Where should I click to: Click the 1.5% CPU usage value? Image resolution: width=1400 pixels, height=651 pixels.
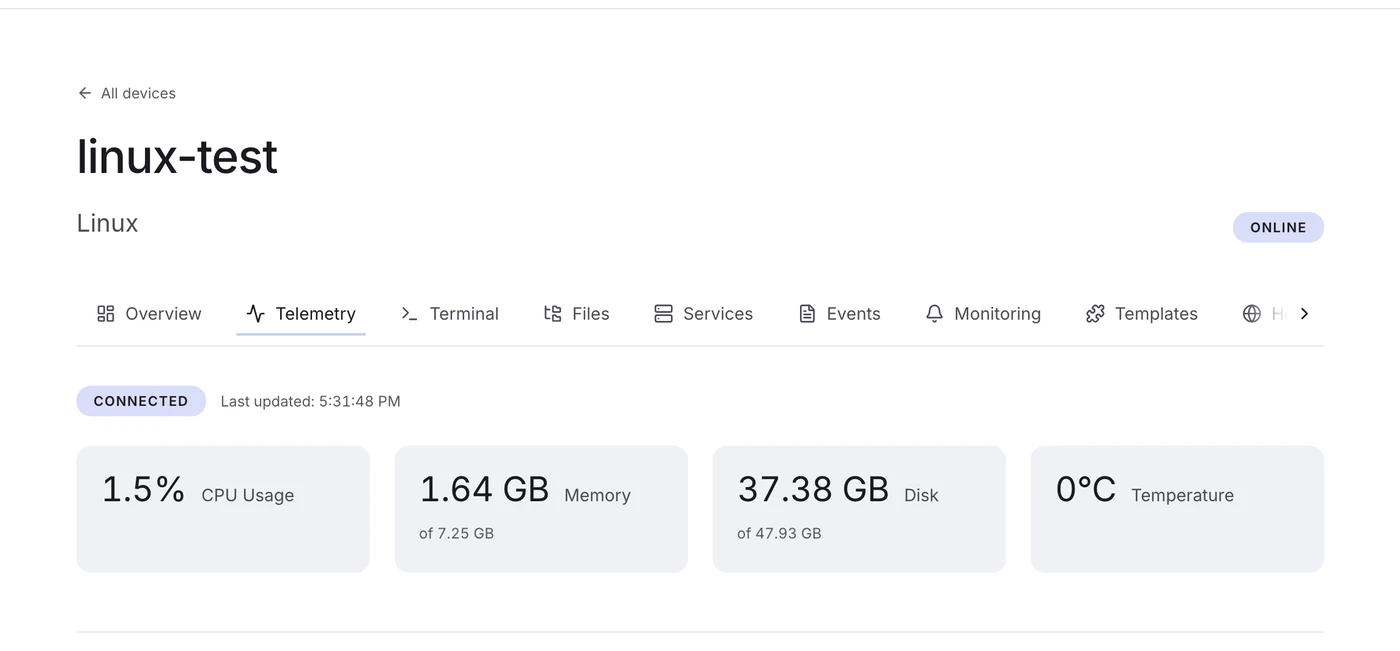point(144,489)
